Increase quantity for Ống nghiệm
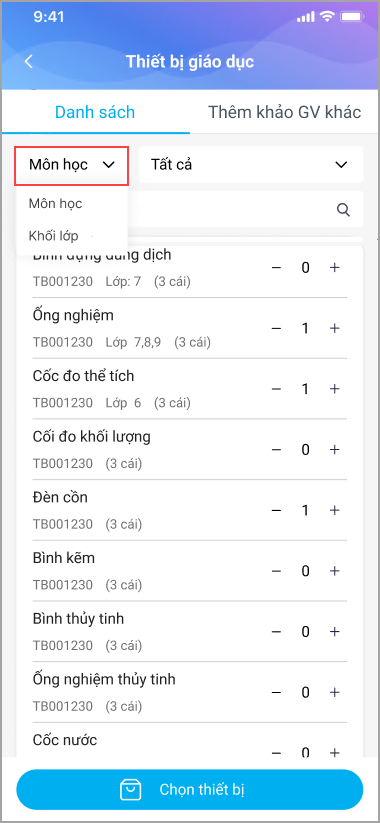 tap(334, 328)
